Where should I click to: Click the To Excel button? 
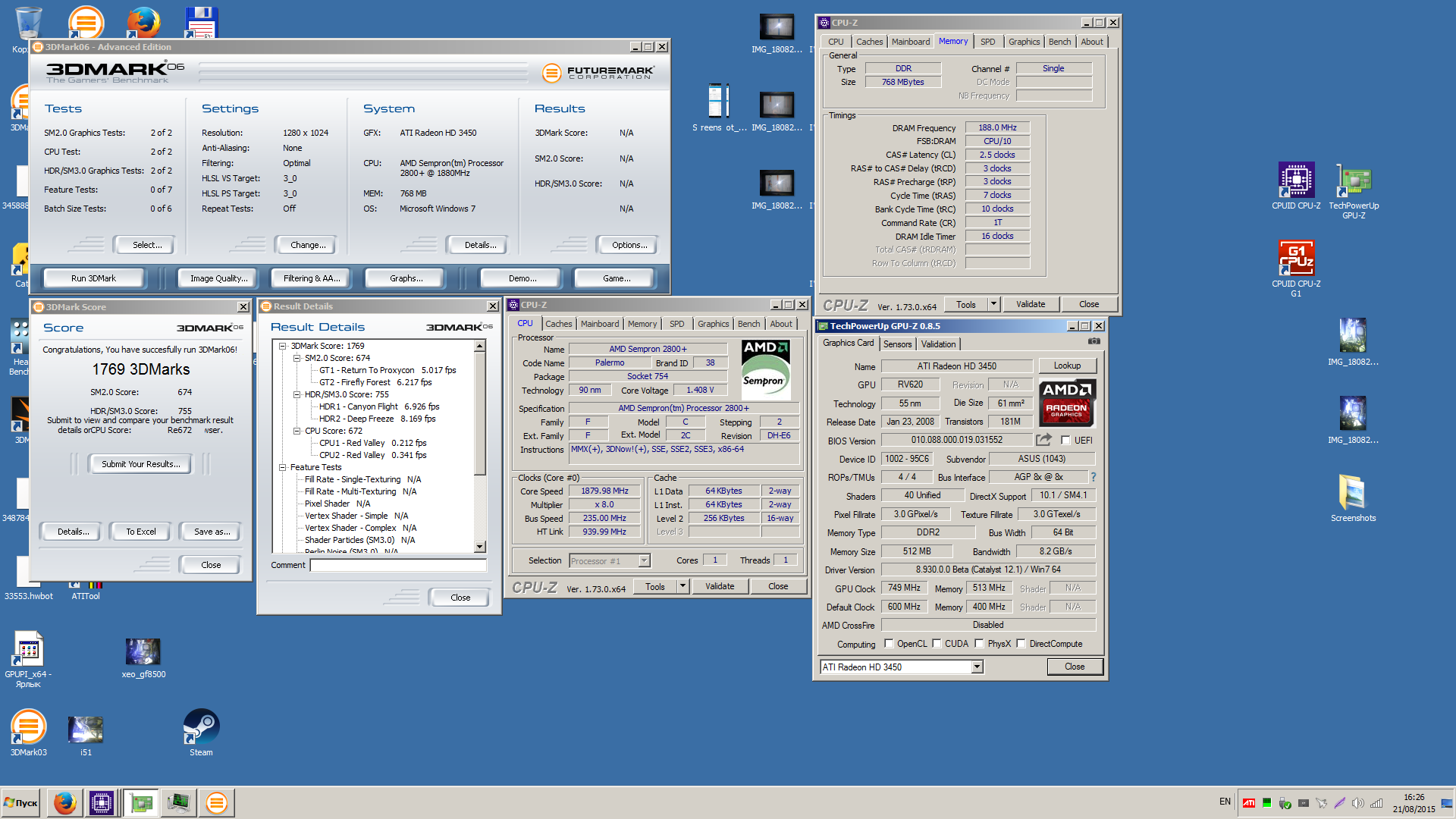[141, 532]
